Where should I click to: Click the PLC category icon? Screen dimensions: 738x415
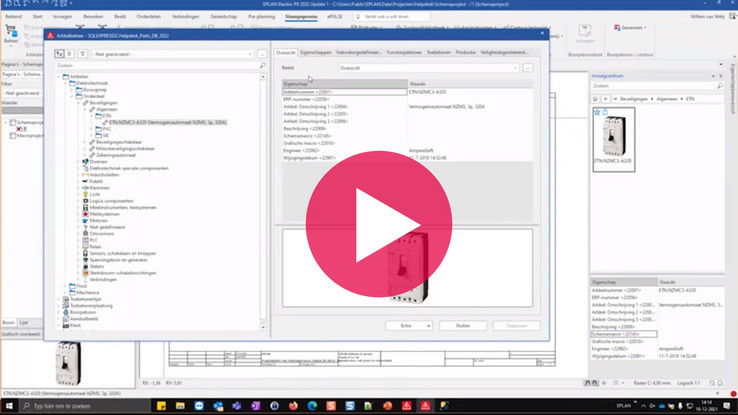[85, 240]
